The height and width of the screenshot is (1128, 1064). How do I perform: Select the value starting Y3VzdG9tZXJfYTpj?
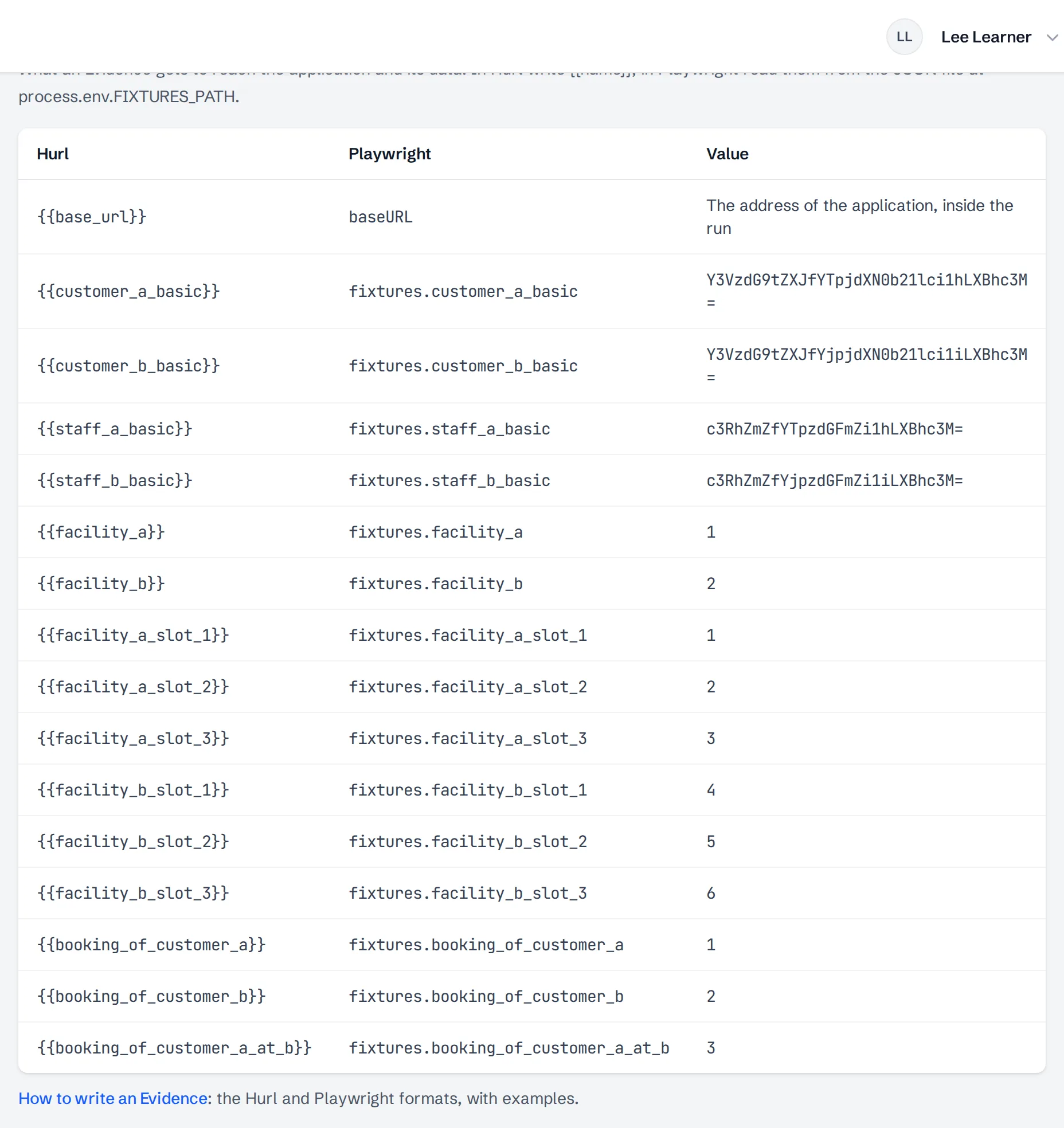(x=867, y=291)
